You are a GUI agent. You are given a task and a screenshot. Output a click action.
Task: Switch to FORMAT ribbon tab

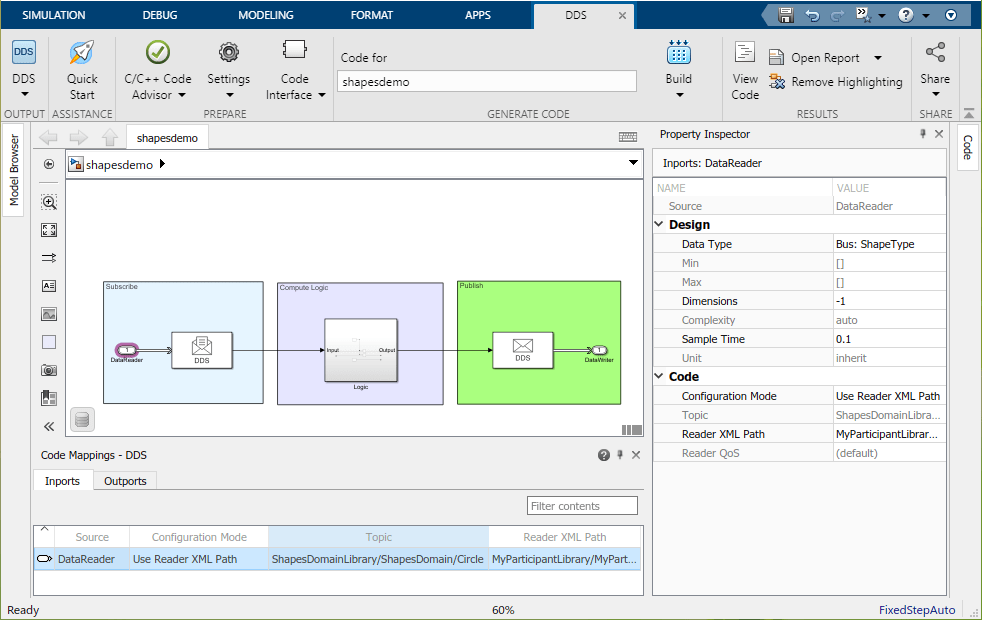(x=372, y=15)
